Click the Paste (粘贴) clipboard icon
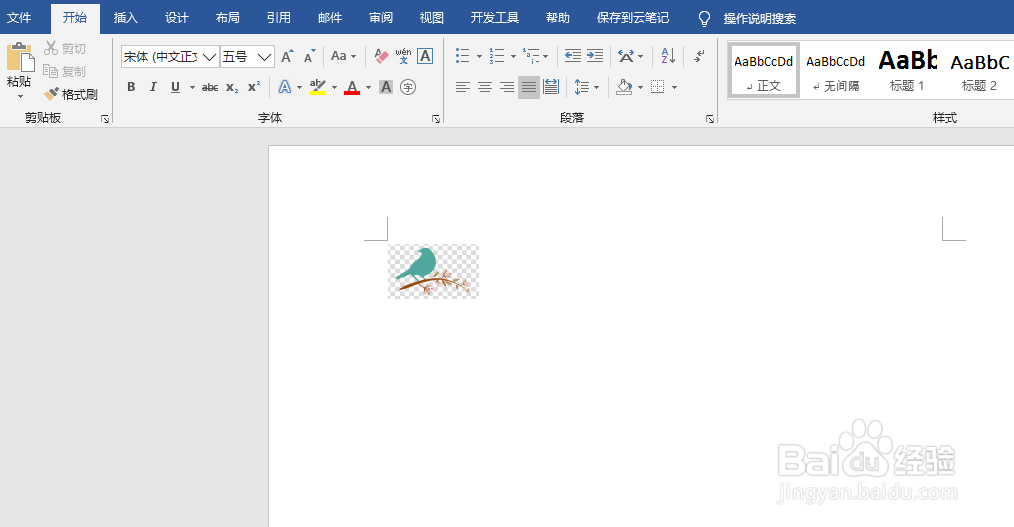This screenshot has height=527, width=1014. pos(20,58)
